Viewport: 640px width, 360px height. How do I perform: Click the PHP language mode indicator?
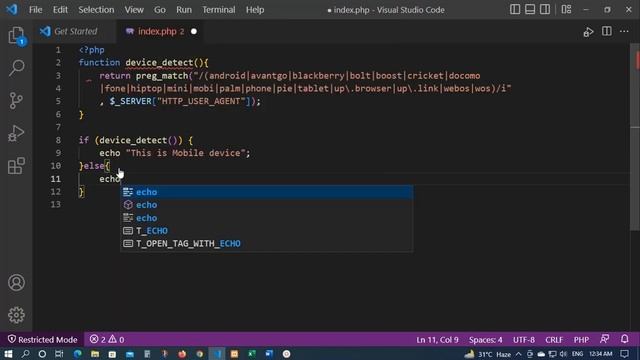click(x=581, y=340)
